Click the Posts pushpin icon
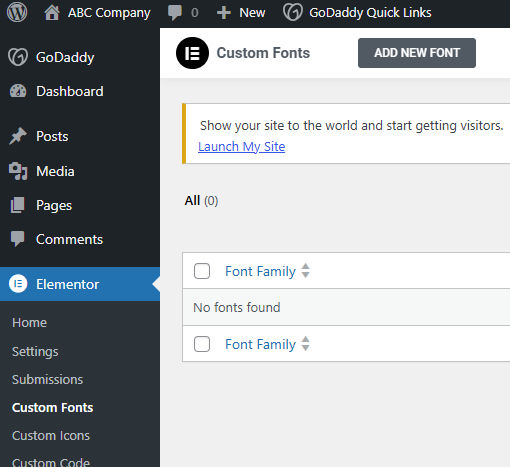The height and width of the screenshot is (467, 510). coord(18,136)
